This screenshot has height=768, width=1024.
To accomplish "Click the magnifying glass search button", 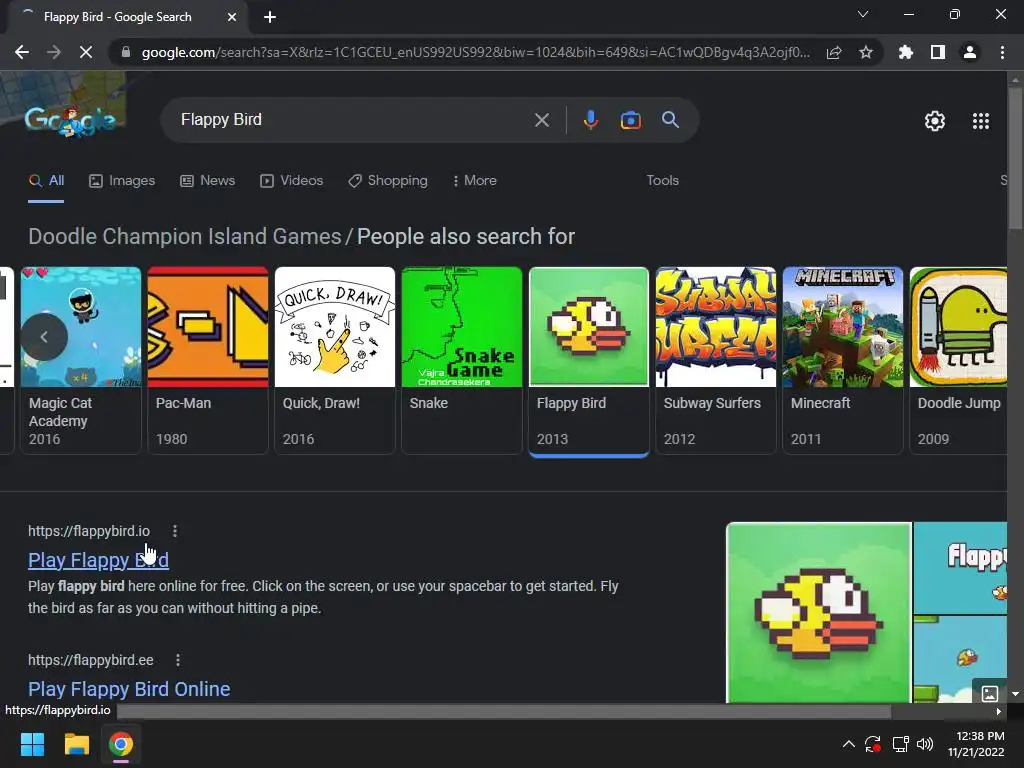I will tap(670, 120).
